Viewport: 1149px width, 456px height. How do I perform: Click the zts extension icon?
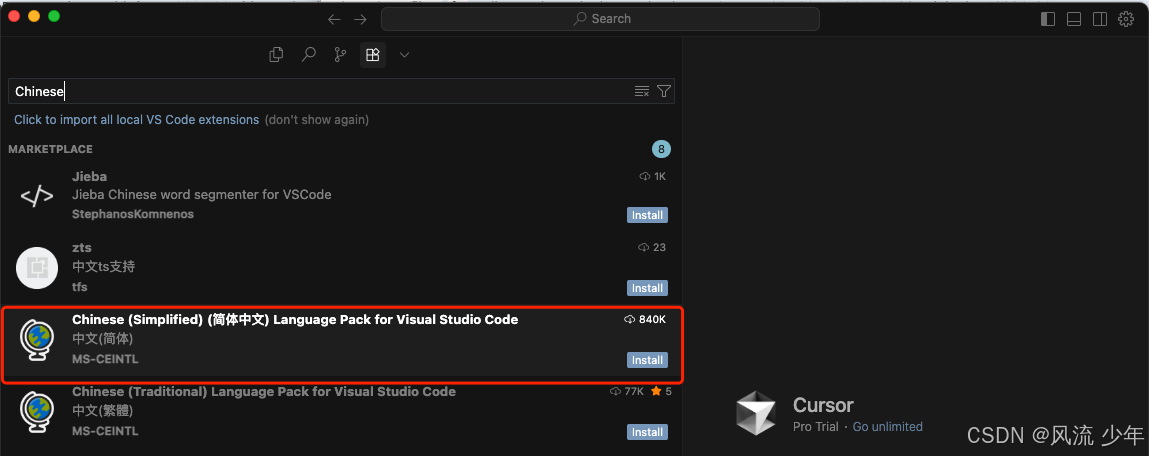(x=37, y=268)
